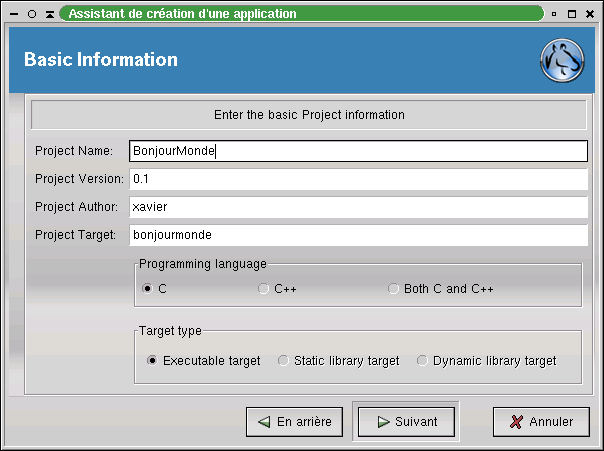Select Executable target type

click(152, 361)
